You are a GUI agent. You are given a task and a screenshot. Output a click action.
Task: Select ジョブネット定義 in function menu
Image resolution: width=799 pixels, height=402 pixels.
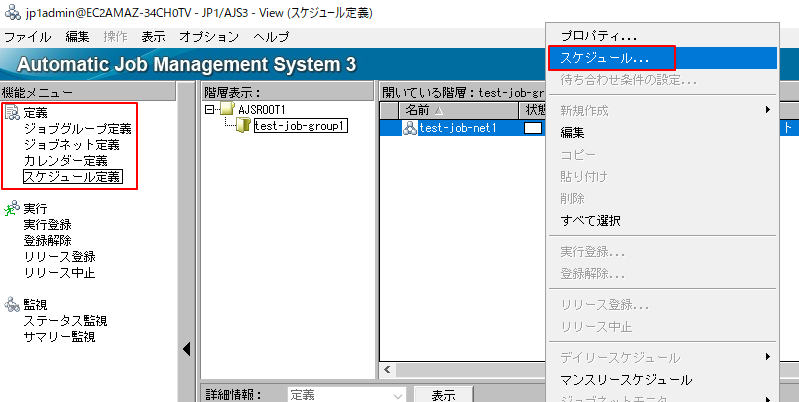pos(71,145)
